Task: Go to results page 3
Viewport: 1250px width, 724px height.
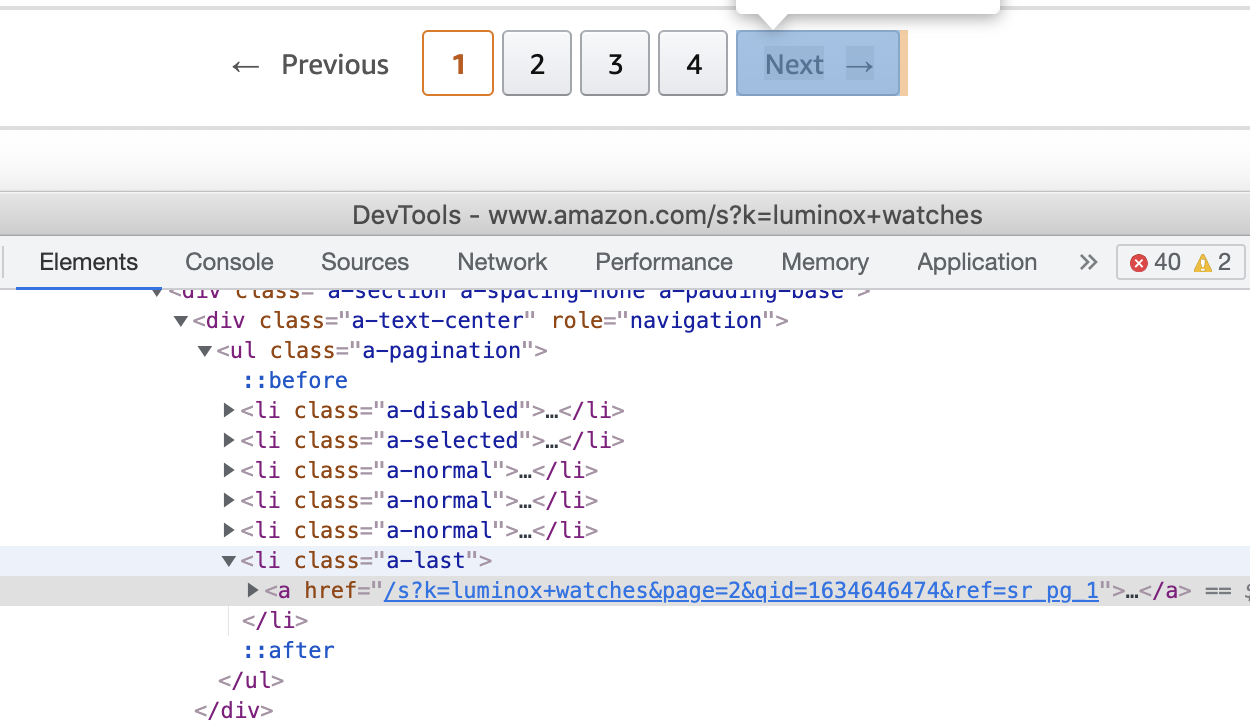Action: (x=615, y=64)
